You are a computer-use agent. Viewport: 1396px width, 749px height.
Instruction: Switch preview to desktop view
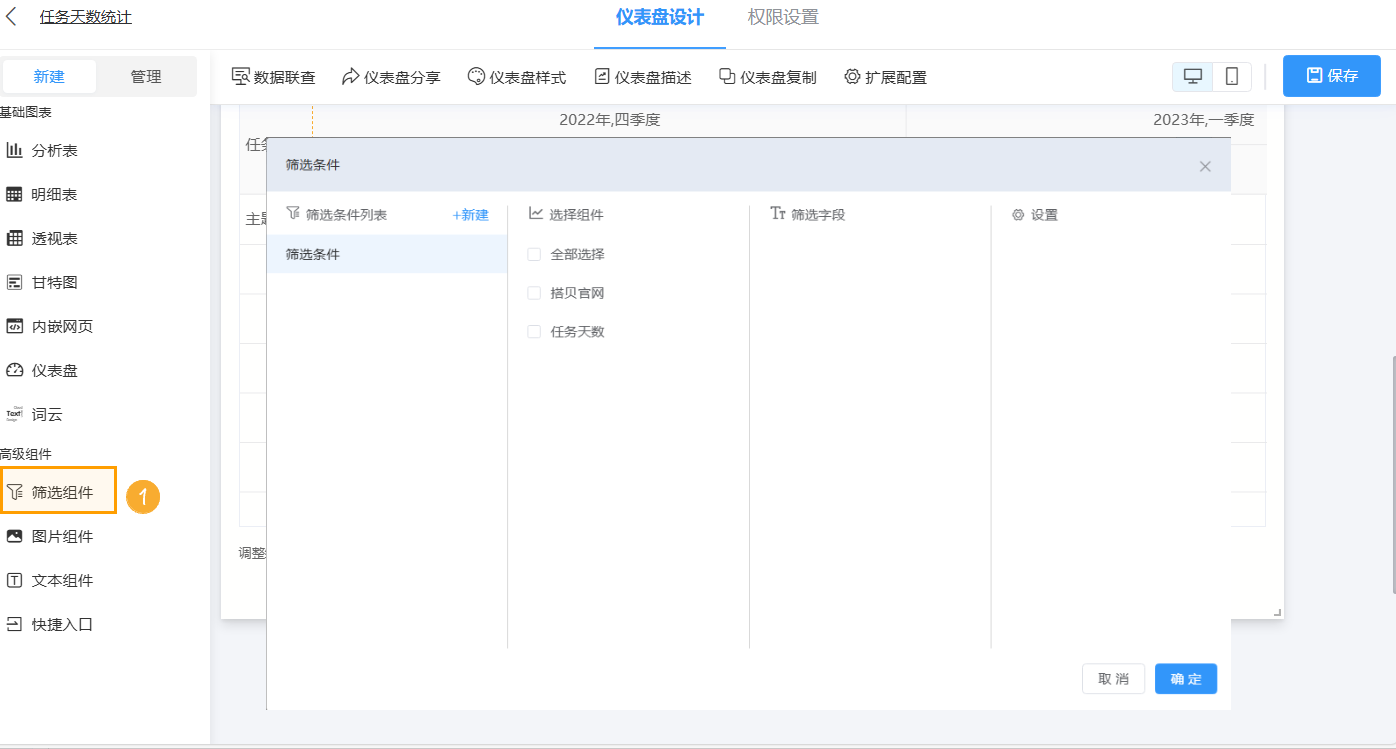[1194, 76]
